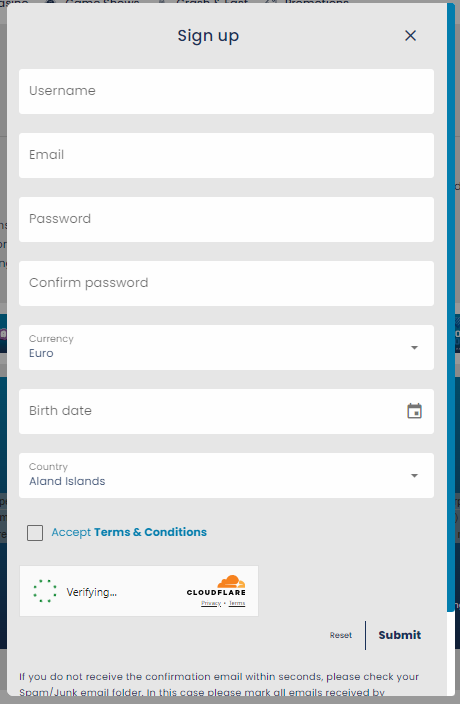The width and height of the screenshot is (460, 704).
Task: Click the Cloudflare logo
Action: (x=216, y=585)
